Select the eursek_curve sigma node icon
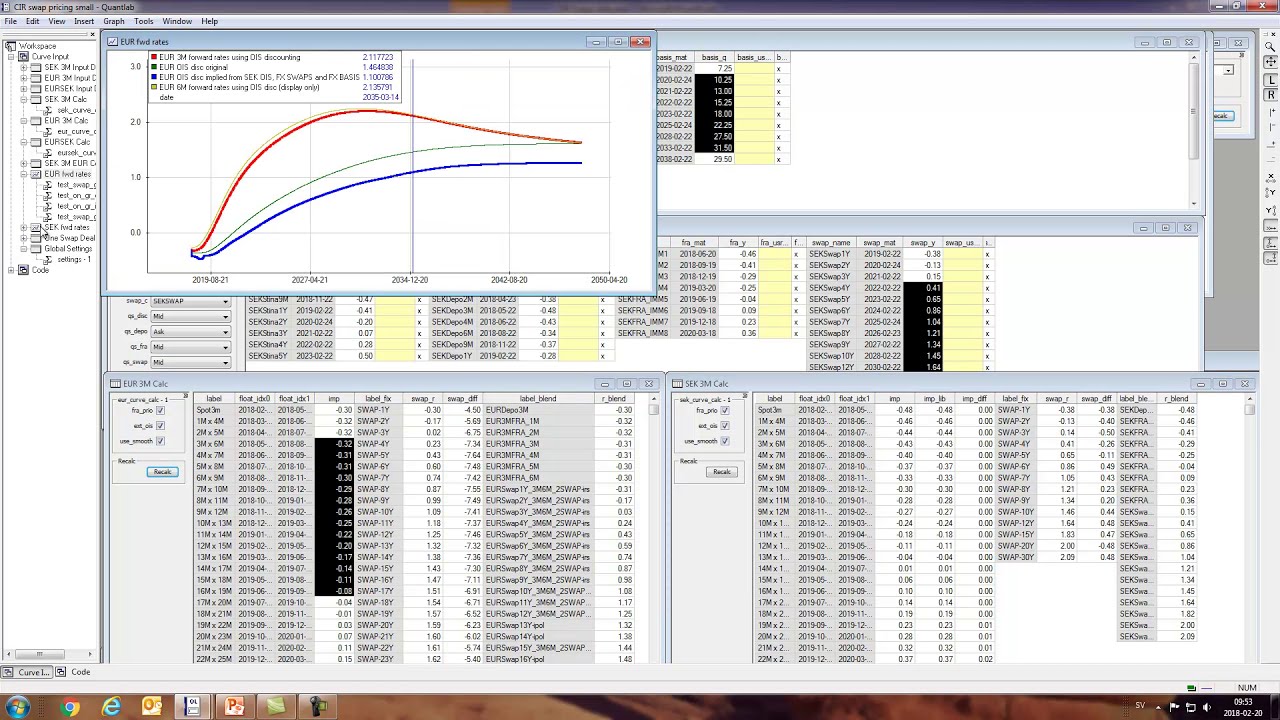This screenshot has width=1280, height=720. click(x=48, y=153)
